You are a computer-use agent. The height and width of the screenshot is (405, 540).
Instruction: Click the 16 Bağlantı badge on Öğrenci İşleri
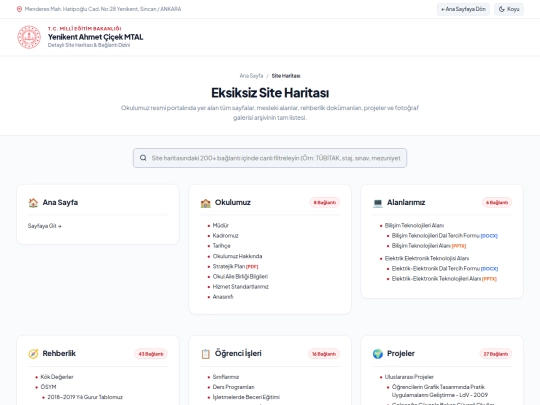(324, 354)
